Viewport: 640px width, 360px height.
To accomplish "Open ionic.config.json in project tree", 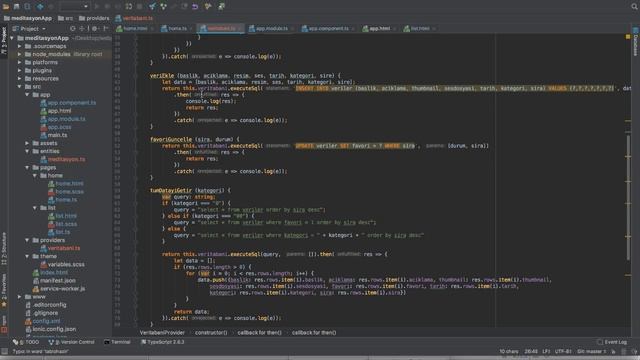I will (50, 329).
